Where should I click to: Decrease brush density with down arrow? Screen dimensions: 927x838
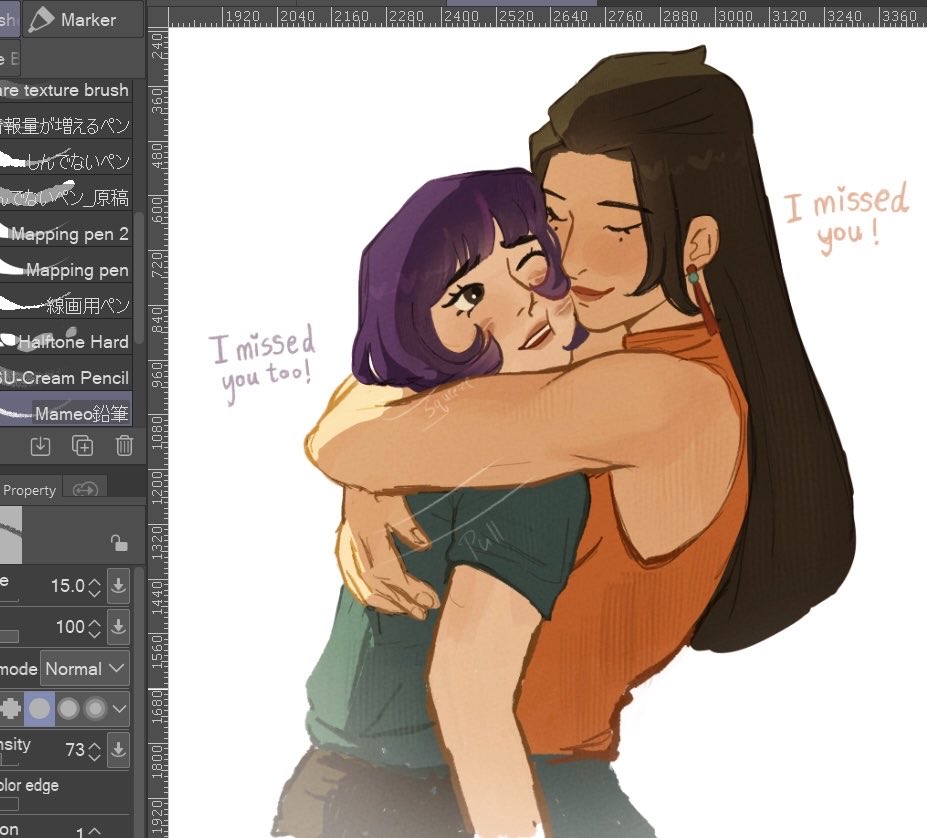(95, 756)
